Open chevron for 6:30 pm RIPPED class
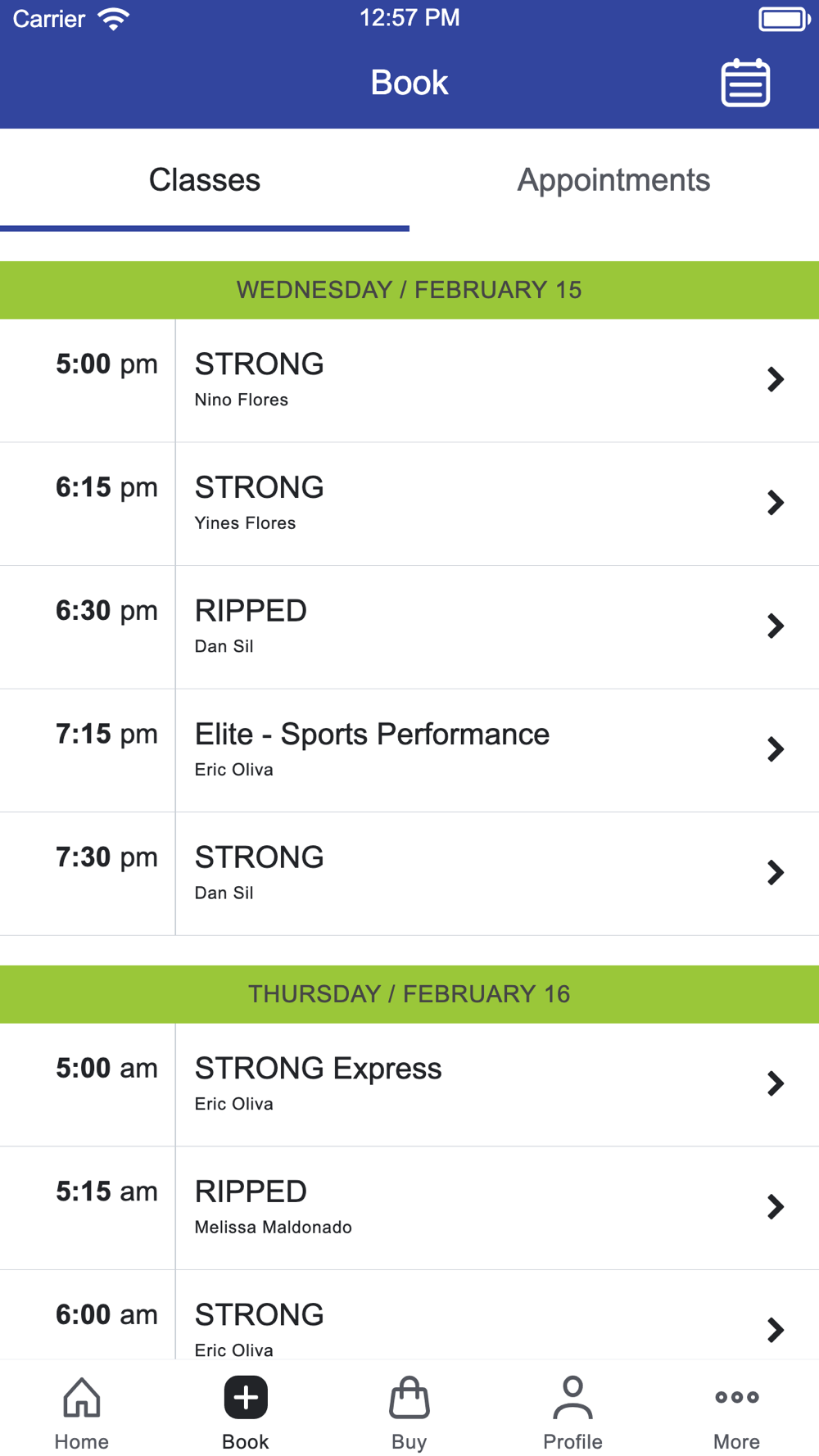The image size is (819, 1456). tap(776, 626)
